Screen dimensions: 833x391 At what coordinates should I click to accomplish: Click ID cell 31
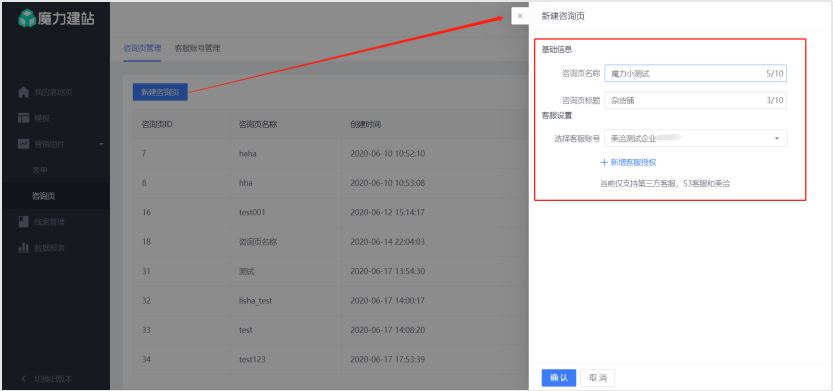pyautogui.click(x=146, y=271)
